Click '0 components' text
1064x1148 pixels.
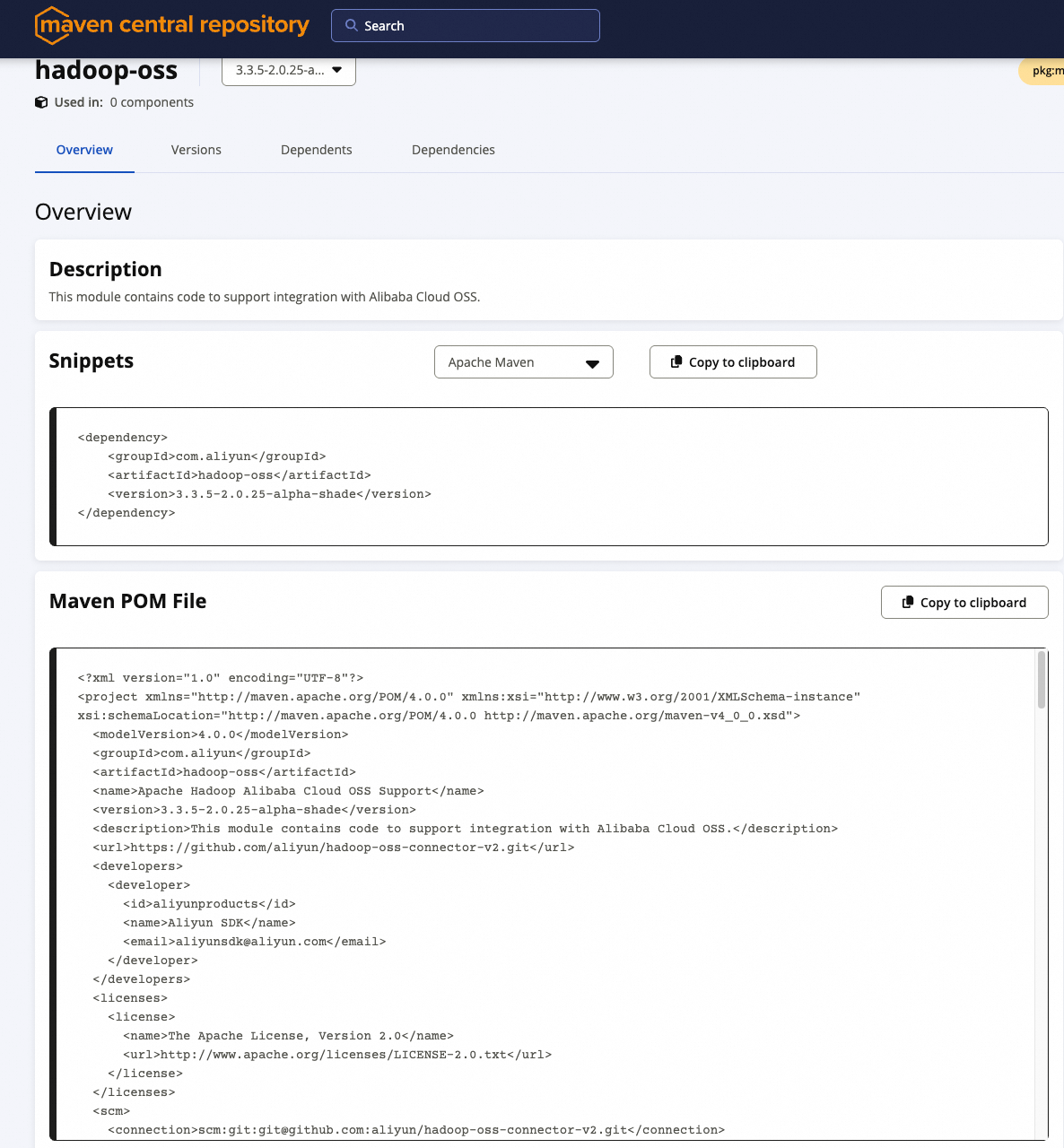click(152, 102)
